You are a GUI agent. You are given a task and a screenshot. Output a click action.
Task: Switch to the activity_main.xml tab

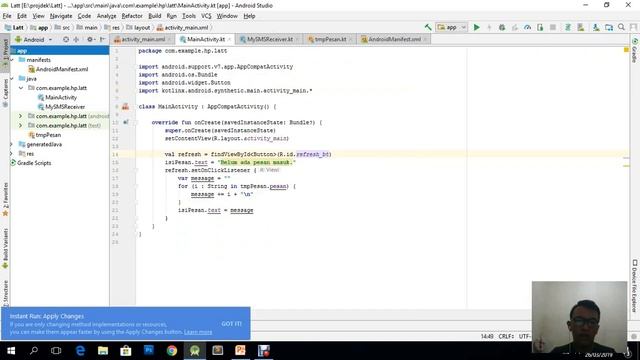tap(143, 39)
